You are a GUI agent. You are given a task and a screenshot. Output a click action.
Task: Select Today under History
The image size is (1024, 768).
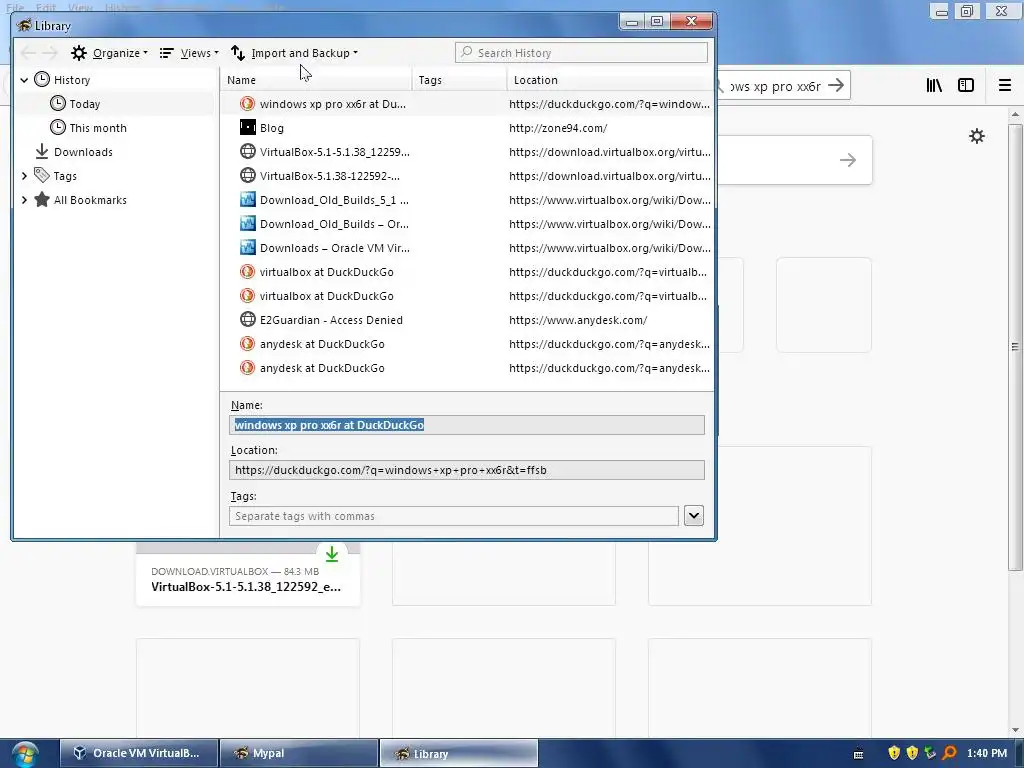tap(84, 104)
